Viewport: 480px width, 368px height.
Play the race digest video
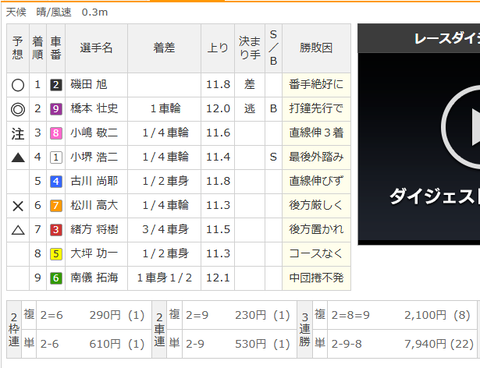click(x=463, y=127)
